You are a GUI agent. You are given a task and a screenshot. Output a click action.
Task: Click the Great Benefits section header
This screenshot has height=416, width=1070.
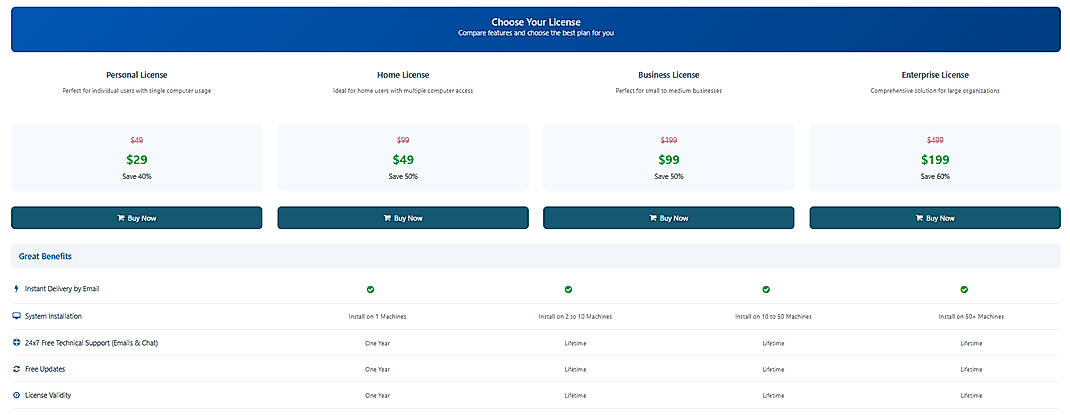point(536,256)
